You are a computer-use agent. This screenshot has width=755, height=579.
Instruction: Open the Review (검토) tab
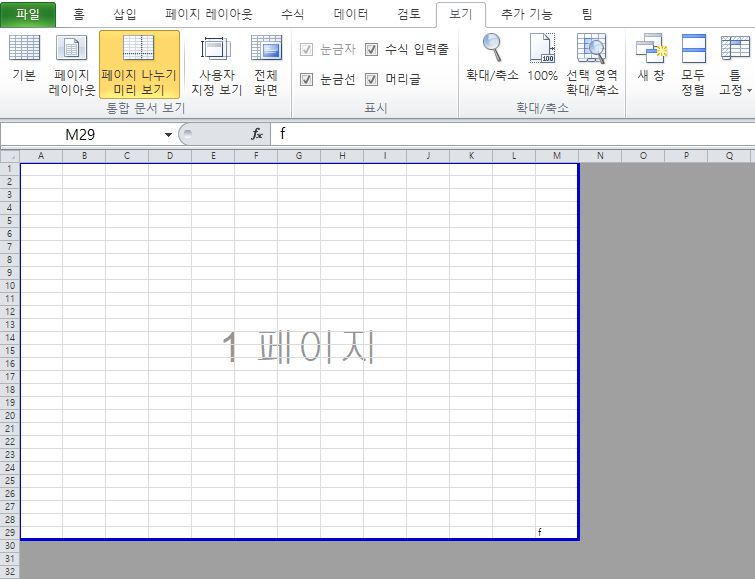pos(409,14)
